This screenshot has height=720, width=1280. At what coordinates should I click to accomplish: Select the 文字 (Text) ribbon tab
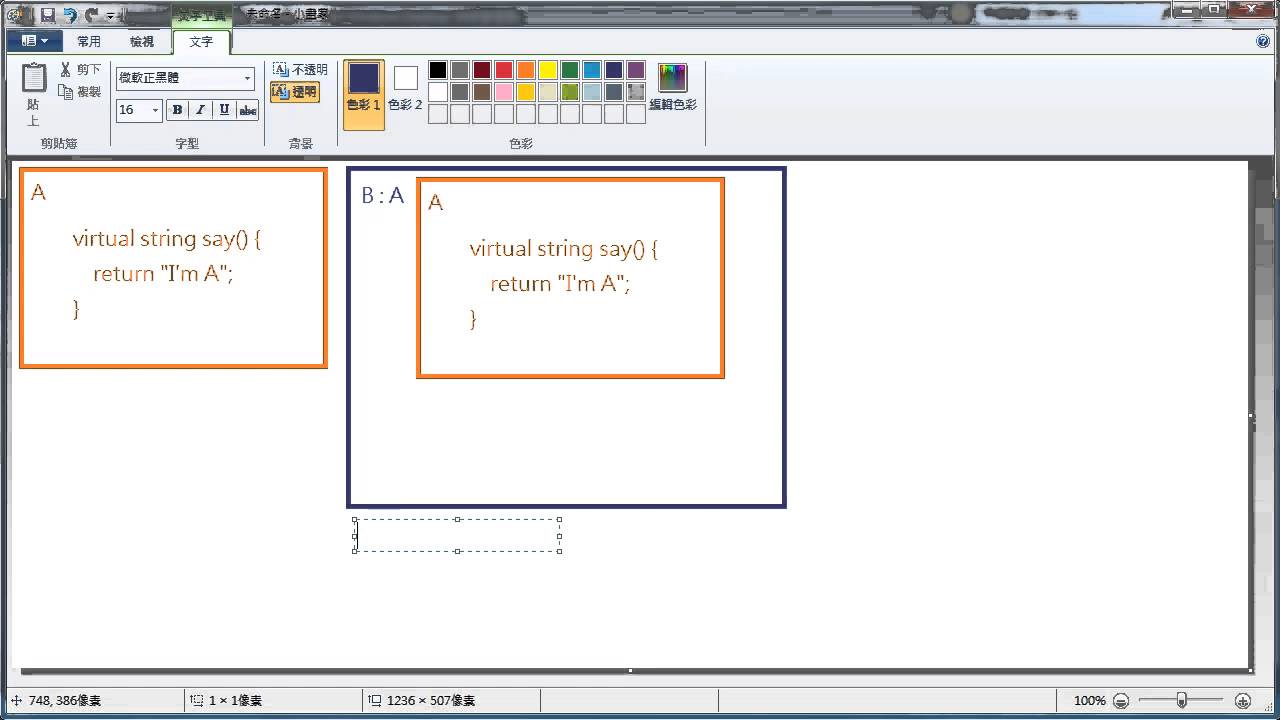tap(201, 42)
